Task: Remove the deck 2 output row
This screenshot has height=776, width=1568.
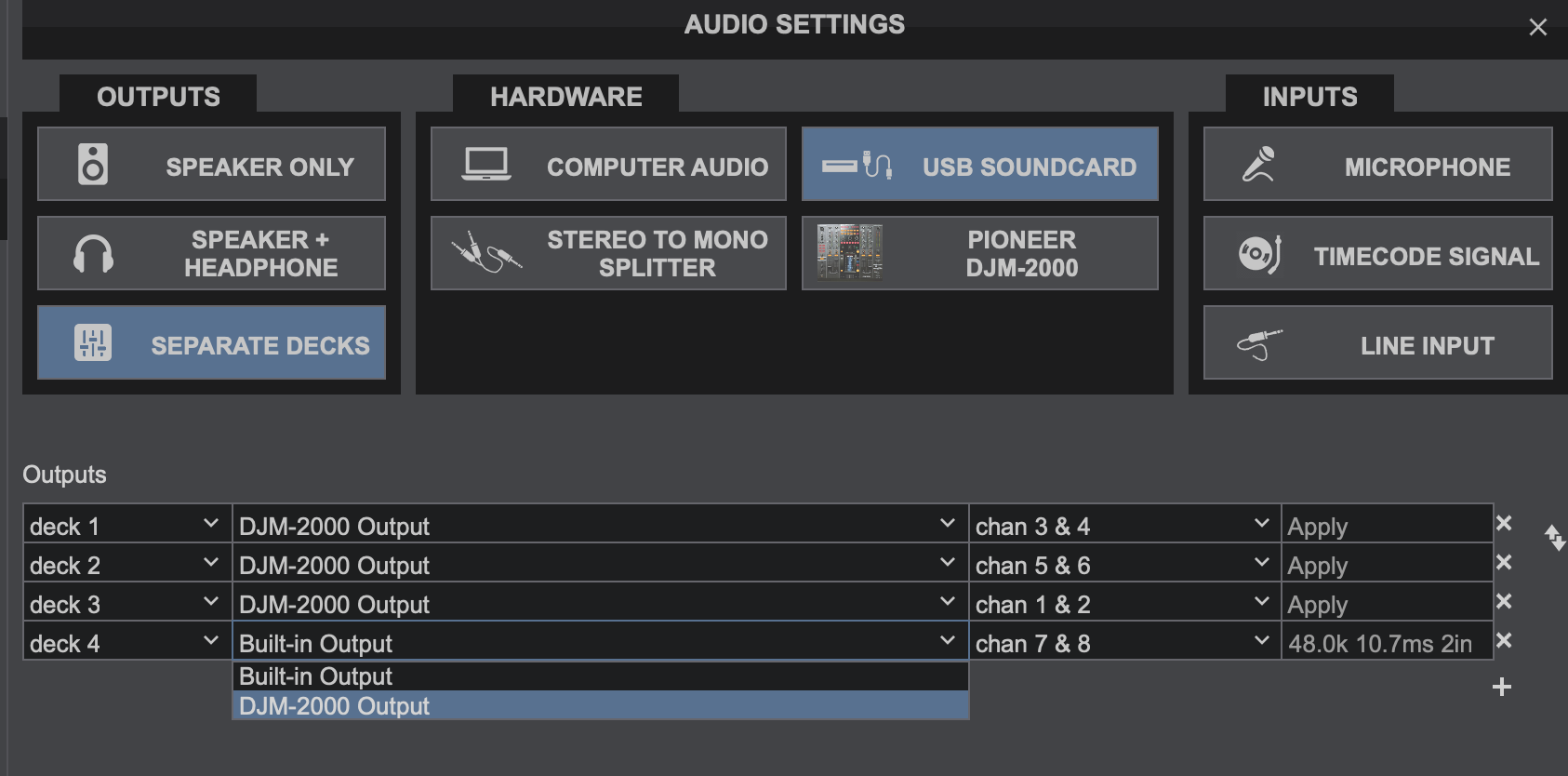Action: pyautogui.click(x=1504, y=562)
